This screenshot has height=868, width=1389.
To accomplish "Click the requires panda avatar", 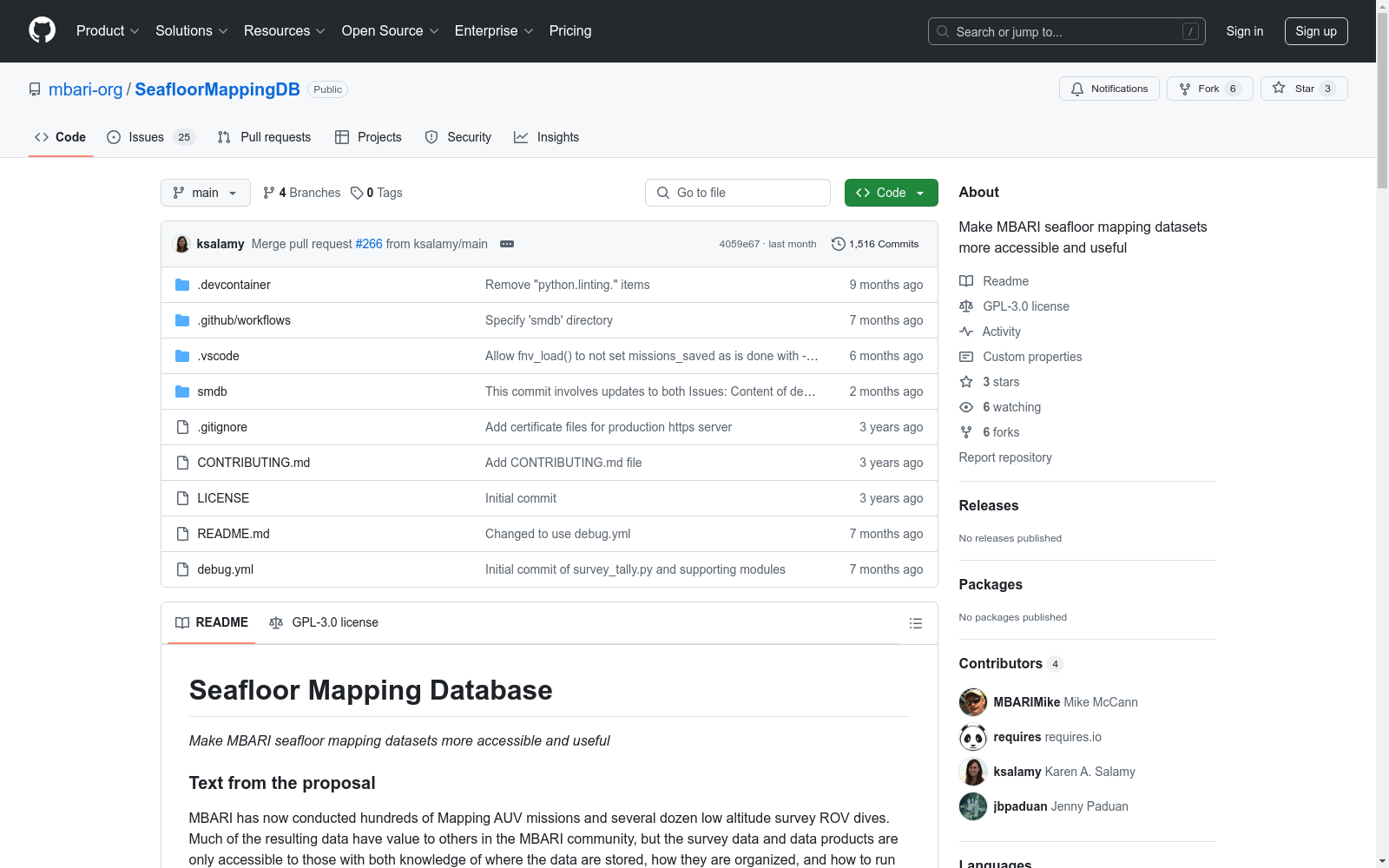I will 973,737.
